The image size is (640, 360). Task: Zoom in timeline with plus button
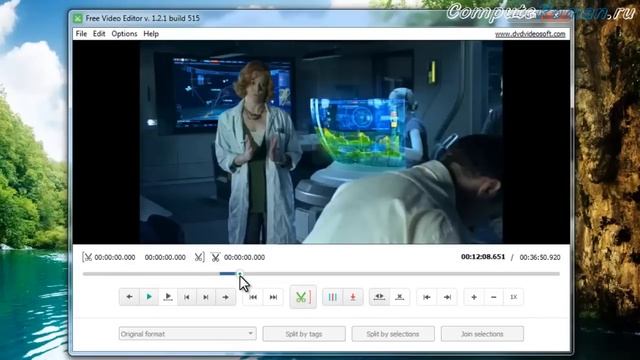474,297
